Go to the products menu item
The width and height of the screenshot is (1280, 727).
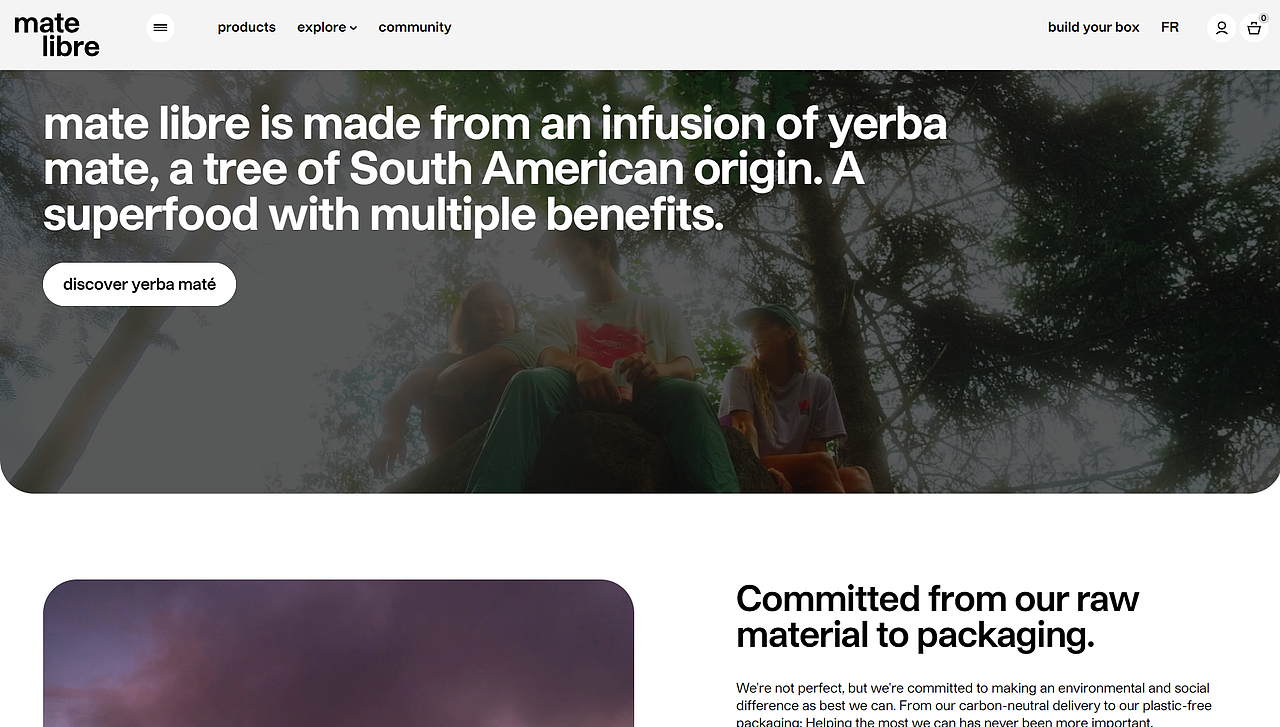246,28
